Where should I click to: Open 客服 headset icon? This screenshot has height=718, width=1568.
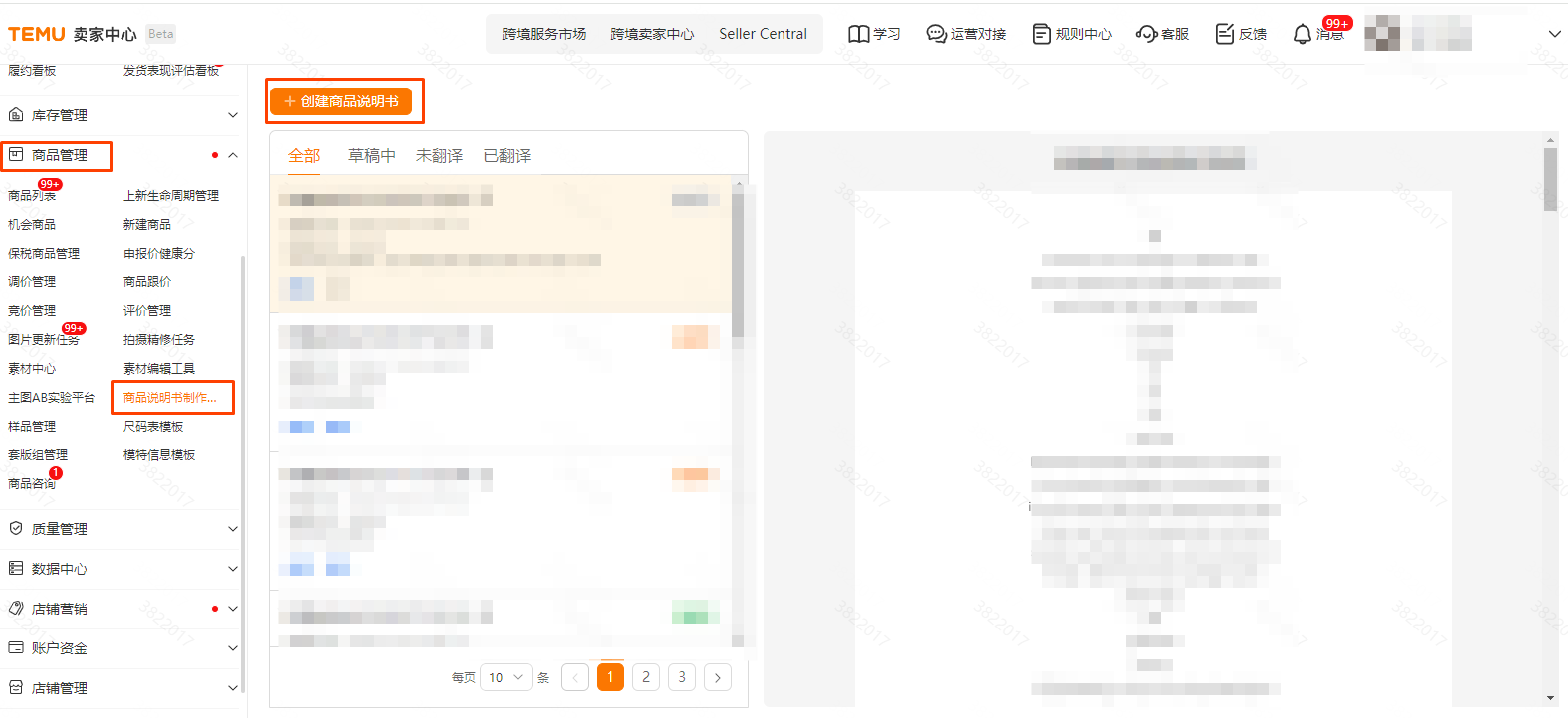point(1146,34)
